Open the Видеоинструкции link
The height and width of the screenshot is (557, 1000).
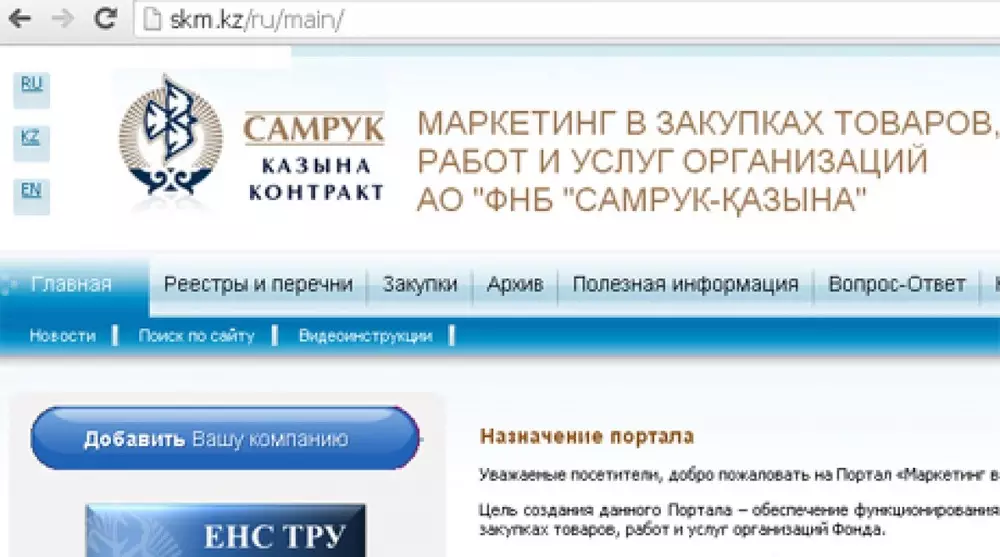365,336
